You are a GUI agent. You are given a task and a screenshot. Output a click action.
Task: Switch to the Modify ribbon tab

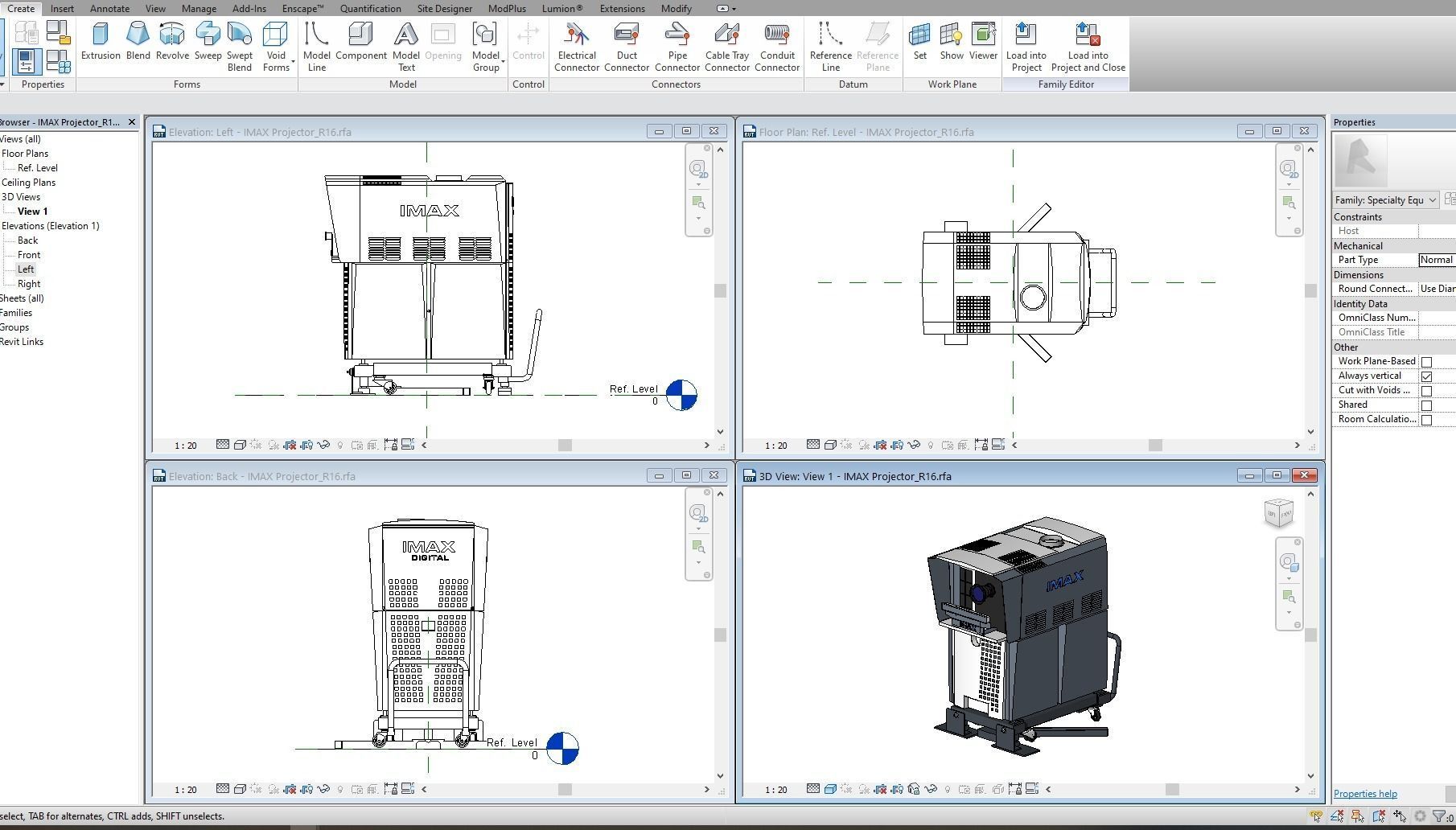(676, 9)
